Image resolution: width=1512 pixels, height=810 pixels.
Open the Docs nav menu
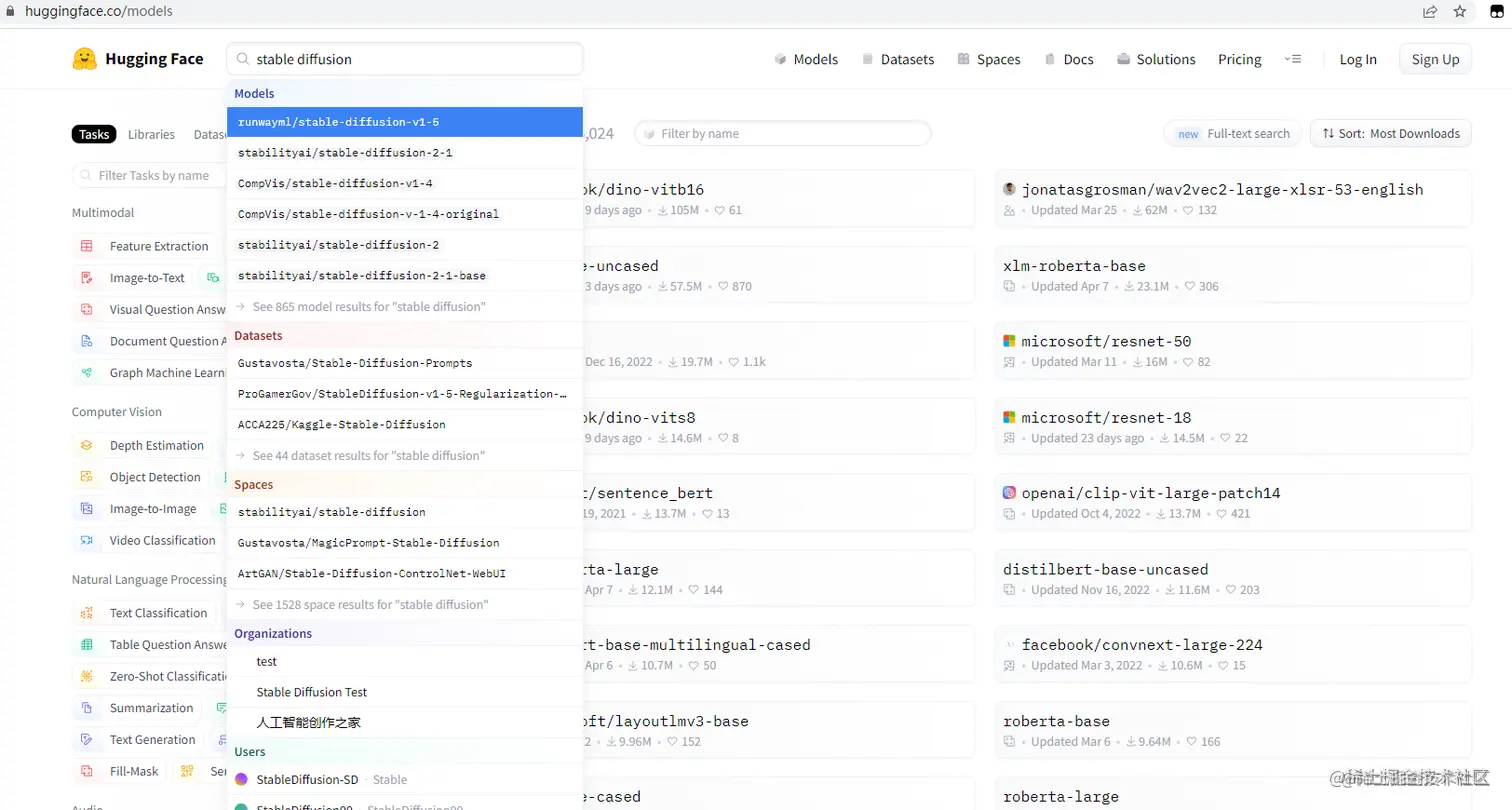click(1069, 59)
